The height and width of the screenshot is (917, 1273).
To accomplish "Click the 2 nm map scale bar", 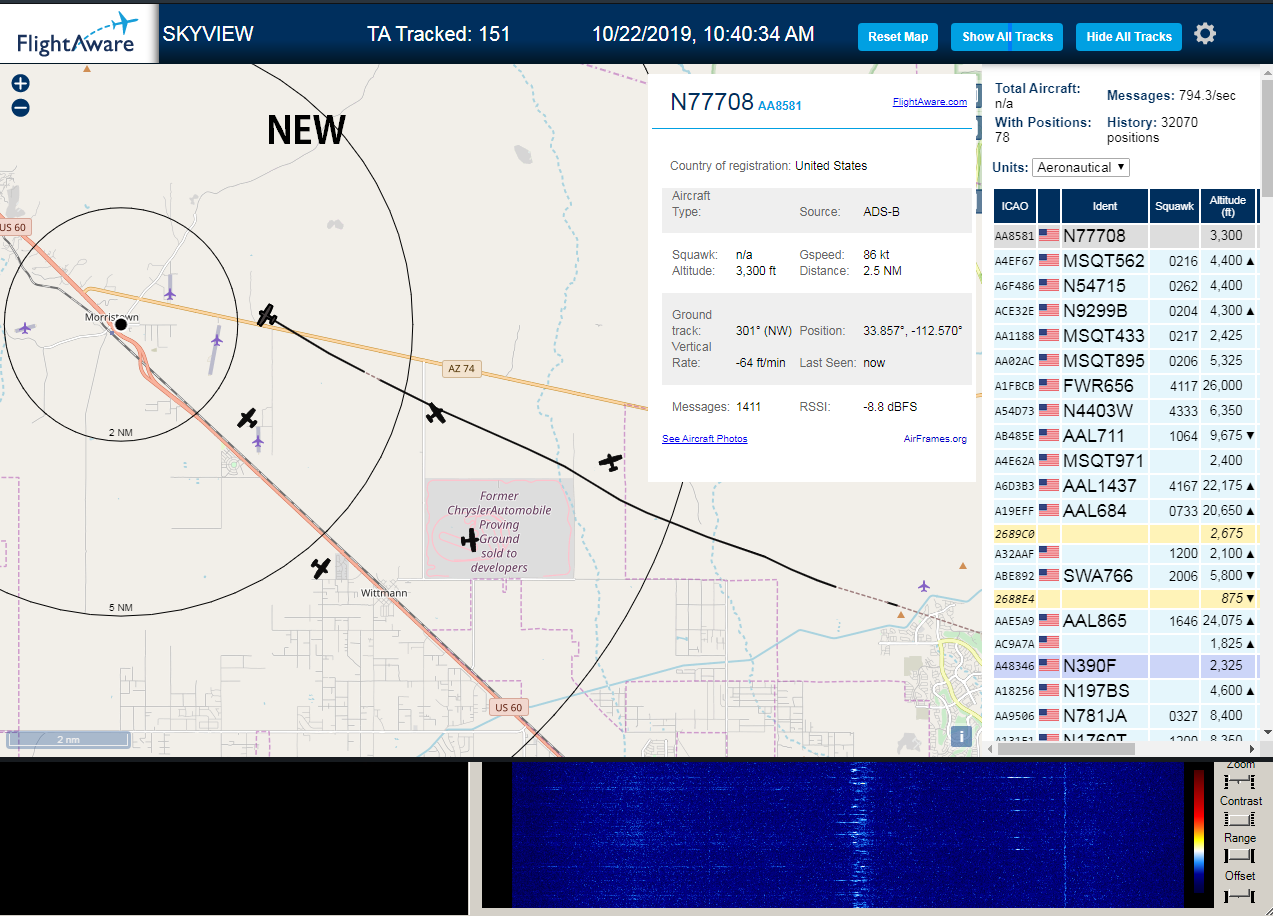I will coord(68,740).
